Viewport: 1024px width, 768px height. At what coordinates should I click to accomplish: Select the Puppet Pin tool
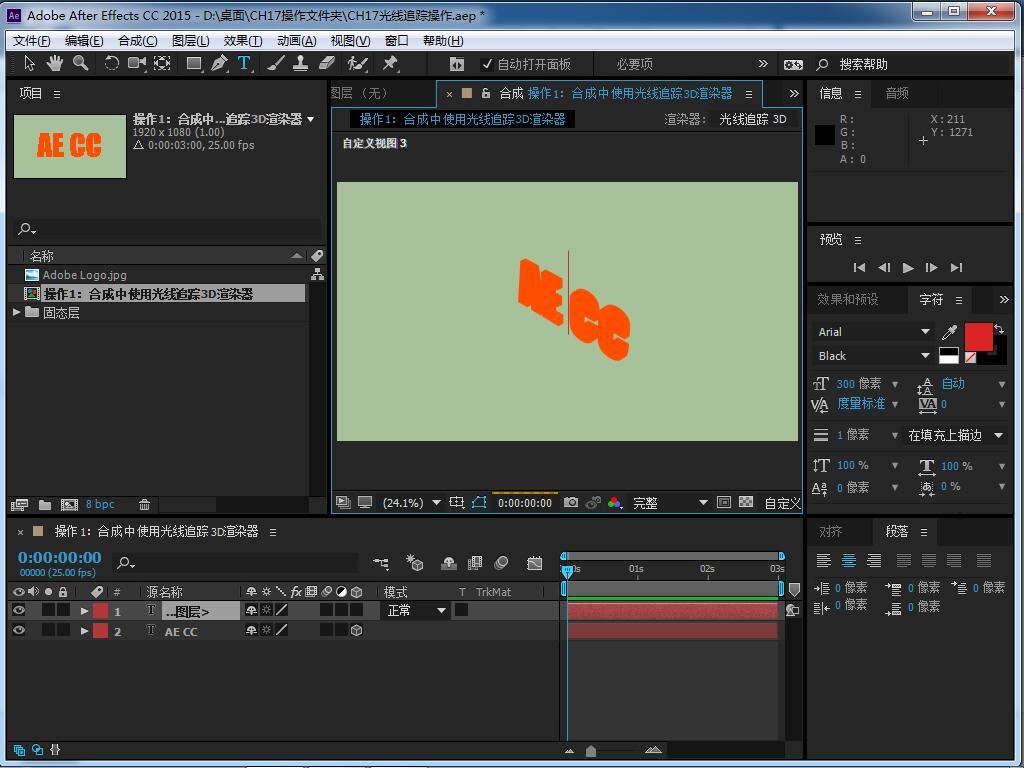coord(390,63)
